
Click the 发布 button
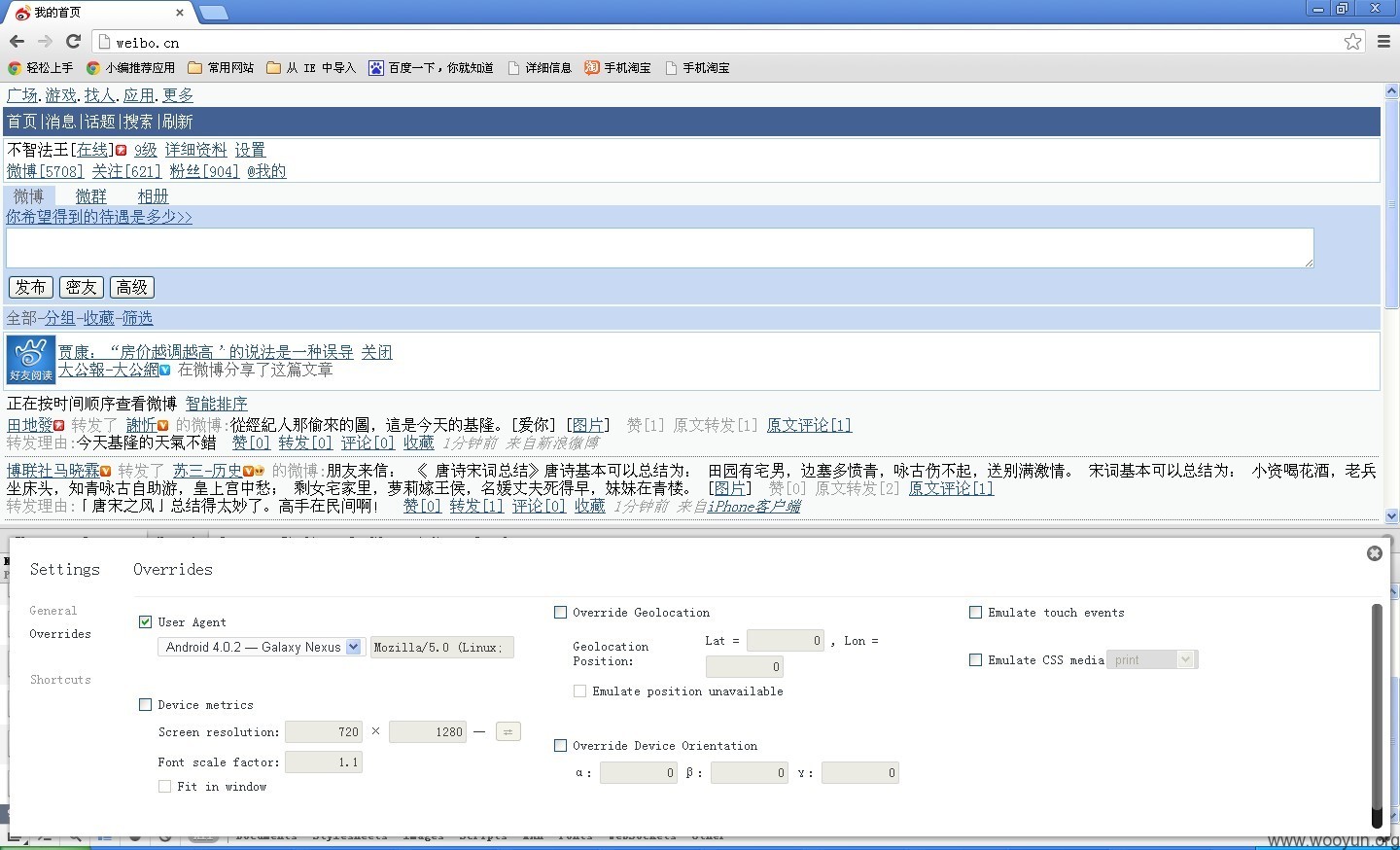coord(30,287)
